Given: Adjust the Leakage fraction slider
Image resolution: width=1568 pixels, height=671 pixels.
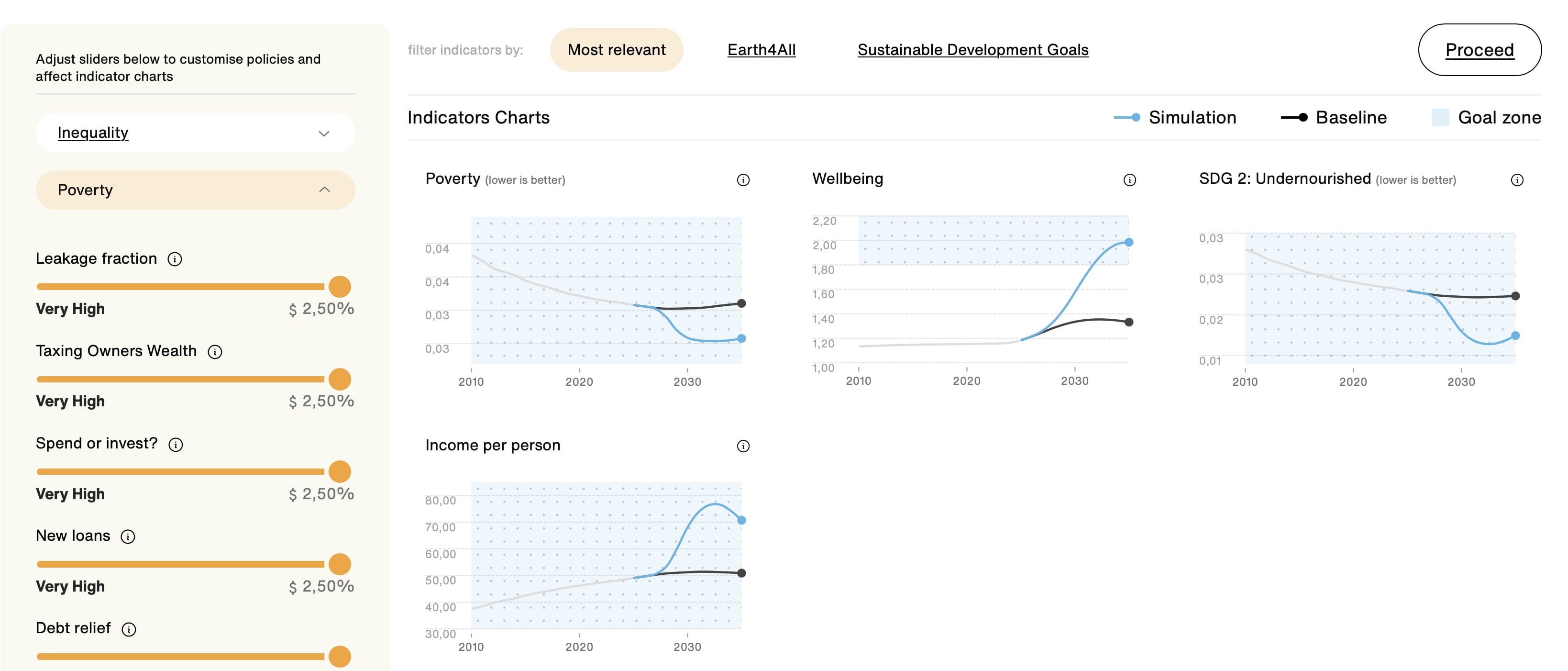Looking at the screenshot, I should (x=340, y=285).
